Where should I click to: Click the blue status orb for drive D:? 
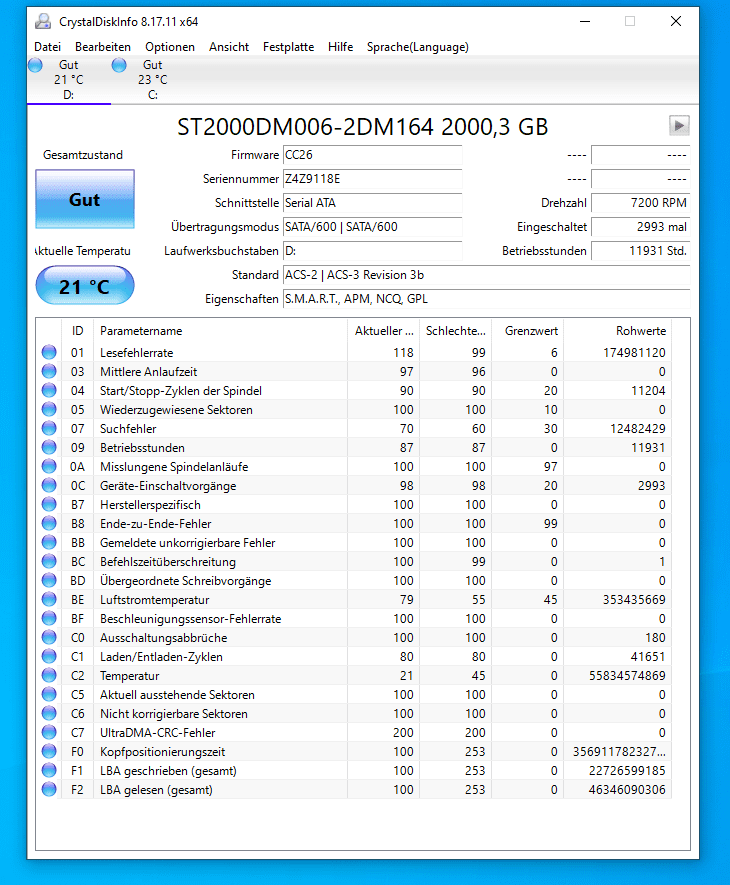click(x=35, y=65)
